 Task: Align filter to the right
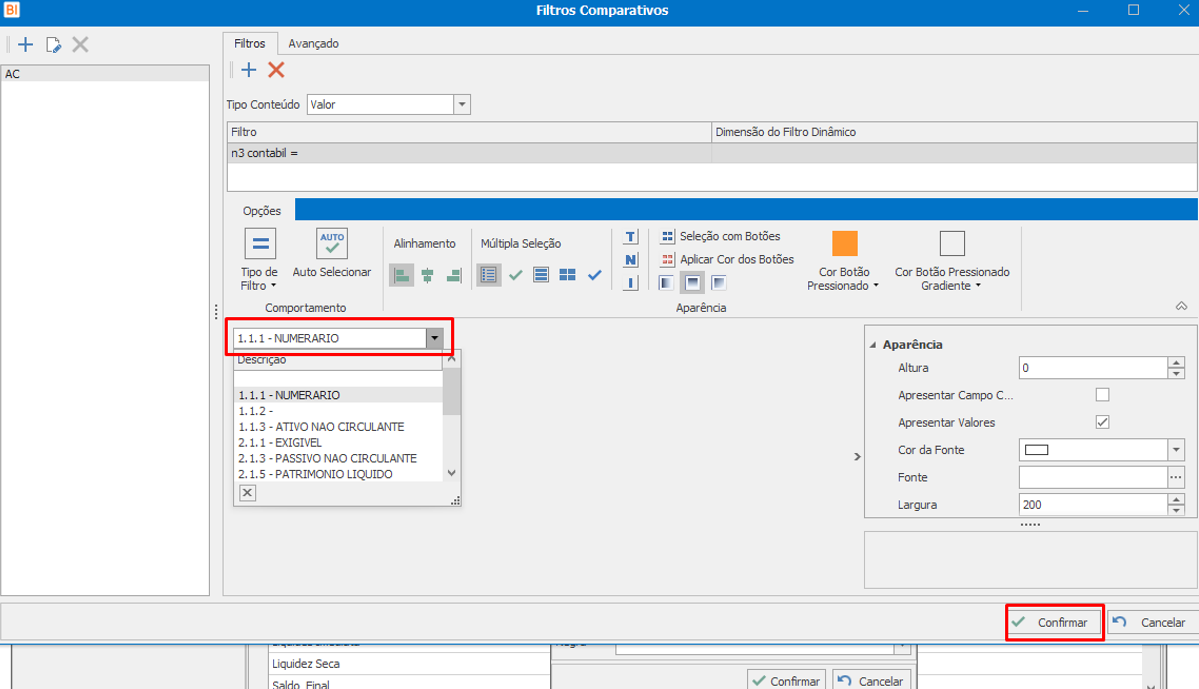[453, 275]
